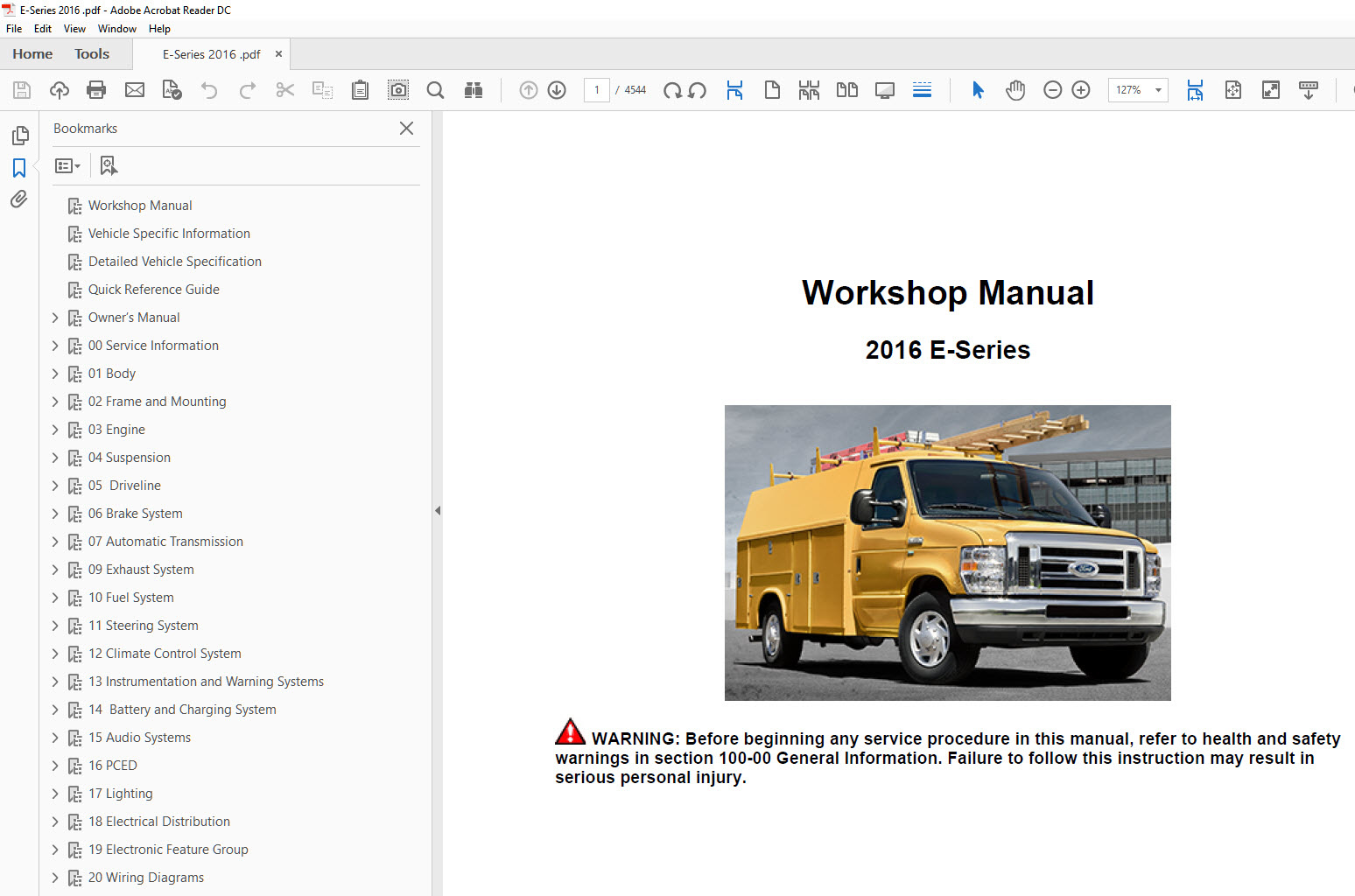Open the Quick Reference Guide bookmark
Image resolution: width=1355 pixels, height=896 pixels.
[153, 290]
